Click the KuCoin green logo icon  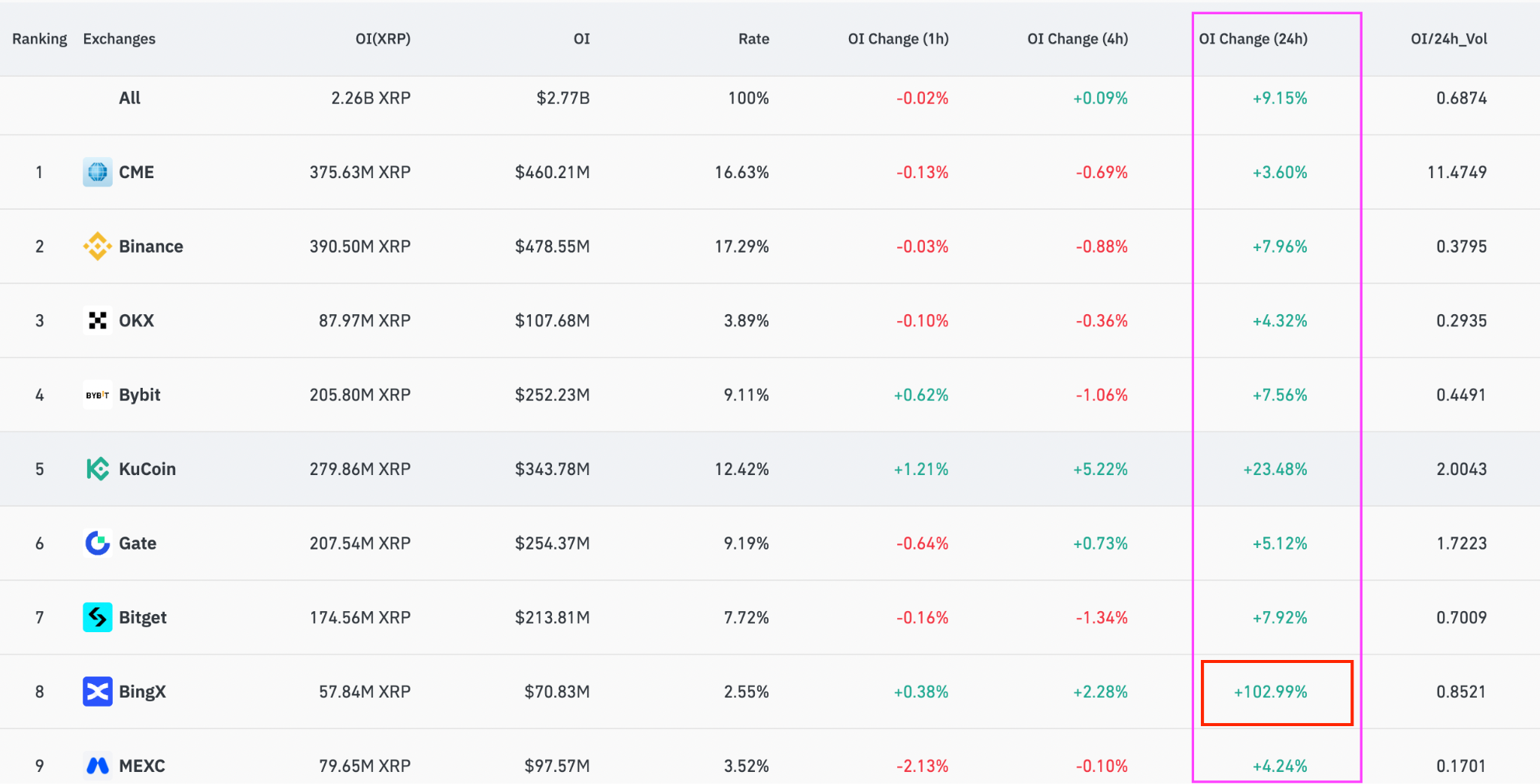tap(97, 469)
